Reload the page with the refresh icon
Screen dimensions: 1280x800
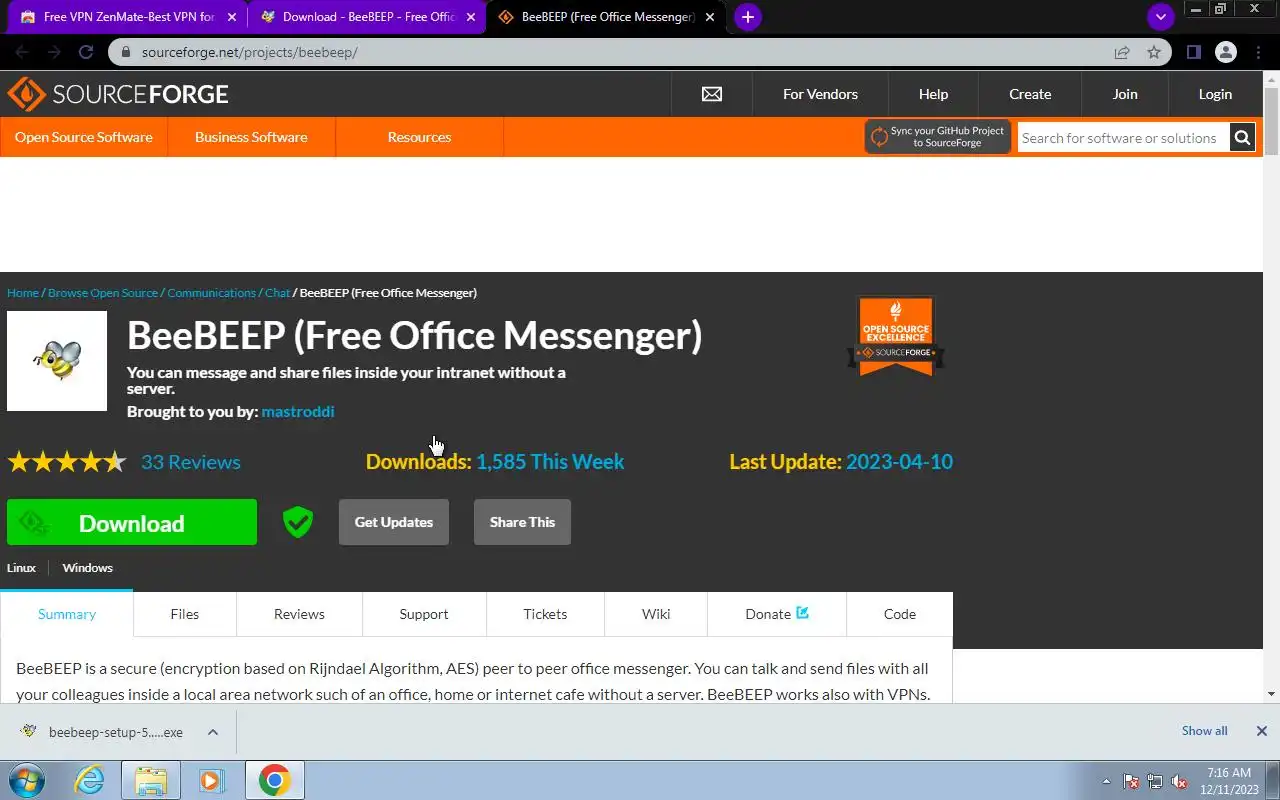pos(86,52)
